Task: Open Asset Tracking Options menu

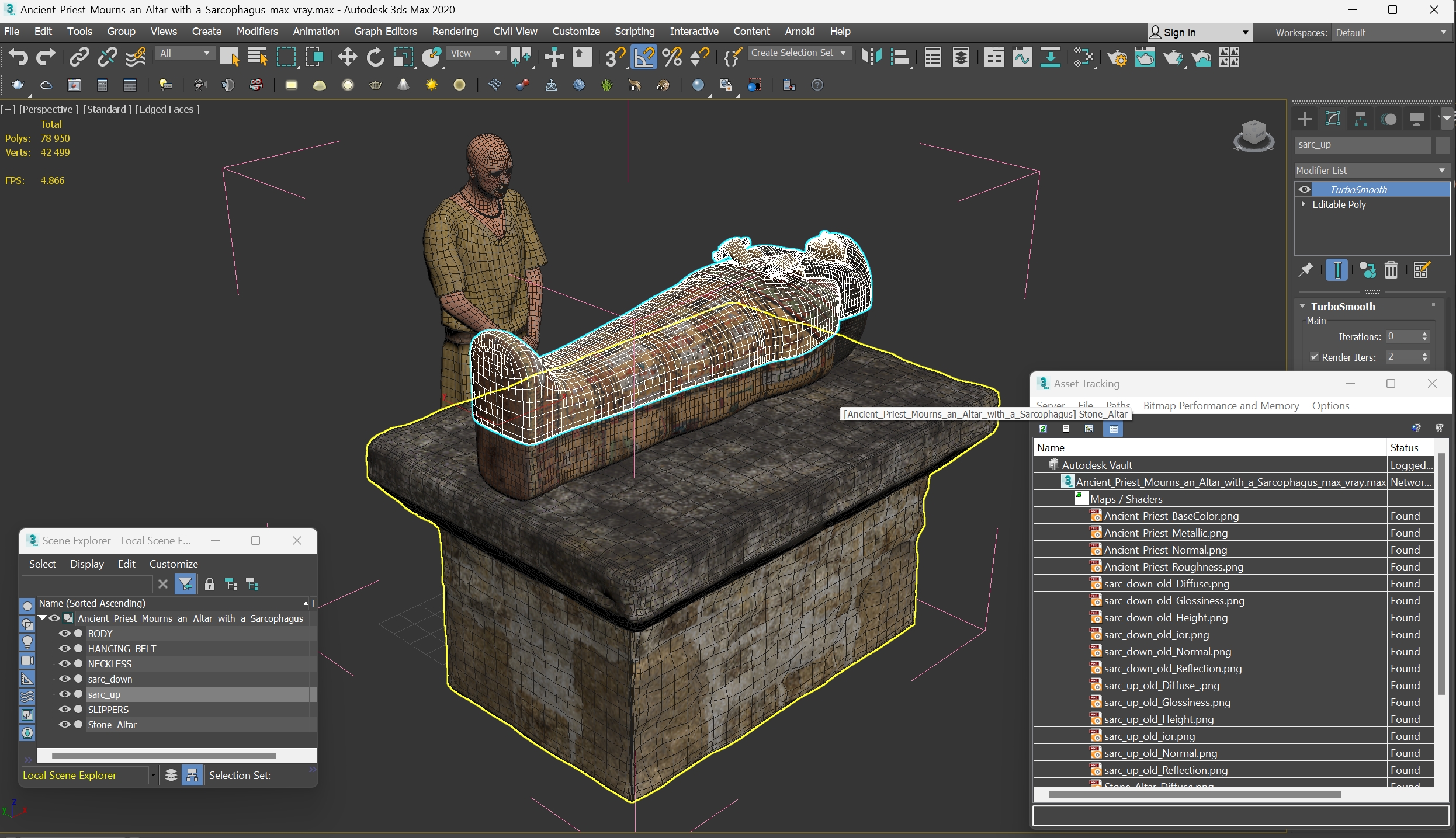Action: pyautogui.click(x=1330, y=406)
